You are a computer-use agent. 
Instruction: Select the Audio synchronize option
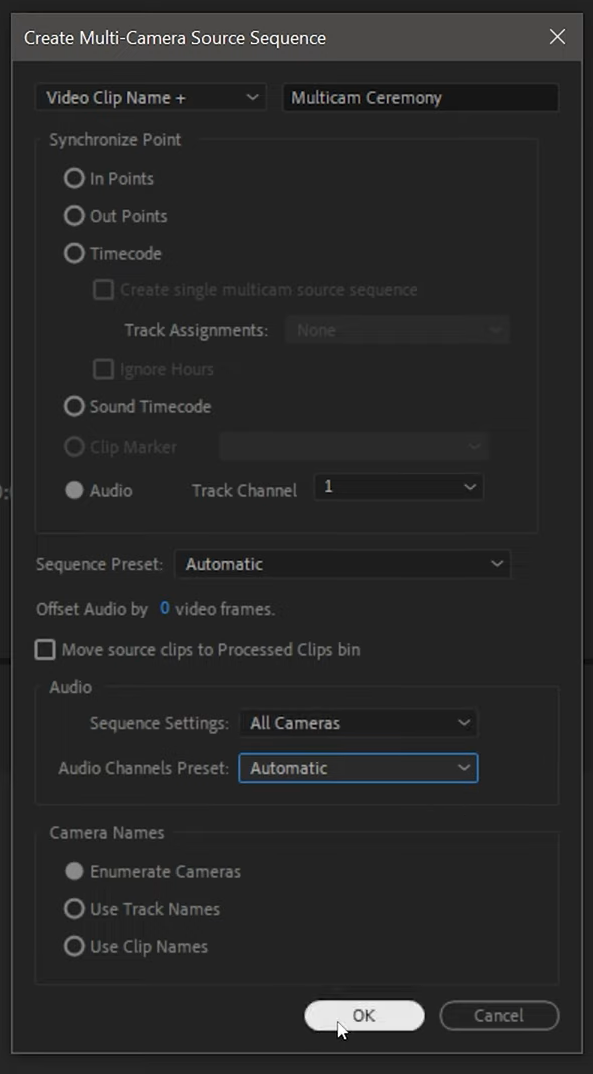click(74, 490)
